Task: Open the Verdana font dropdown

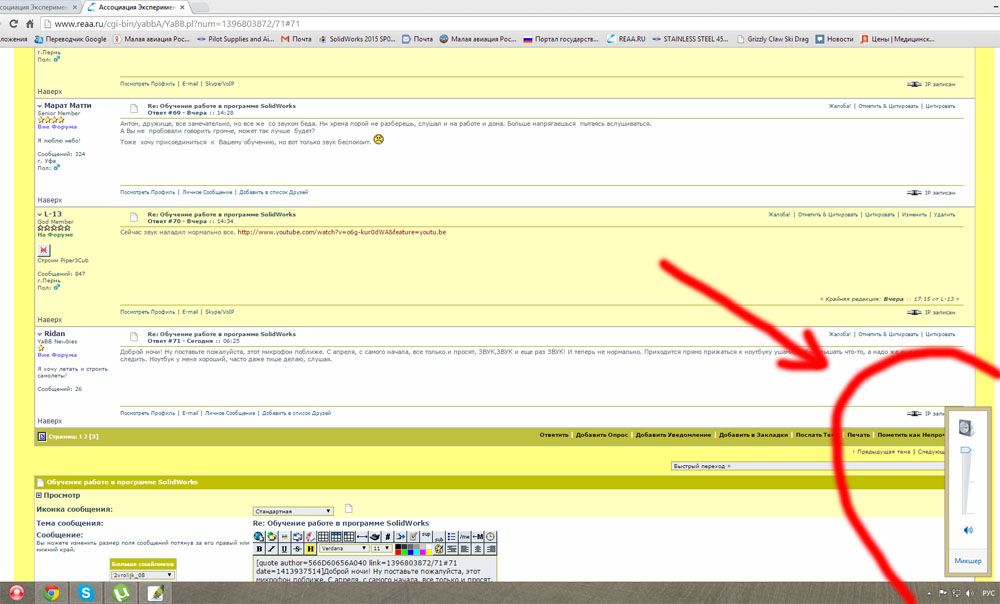Action: [x=344, y=549]
